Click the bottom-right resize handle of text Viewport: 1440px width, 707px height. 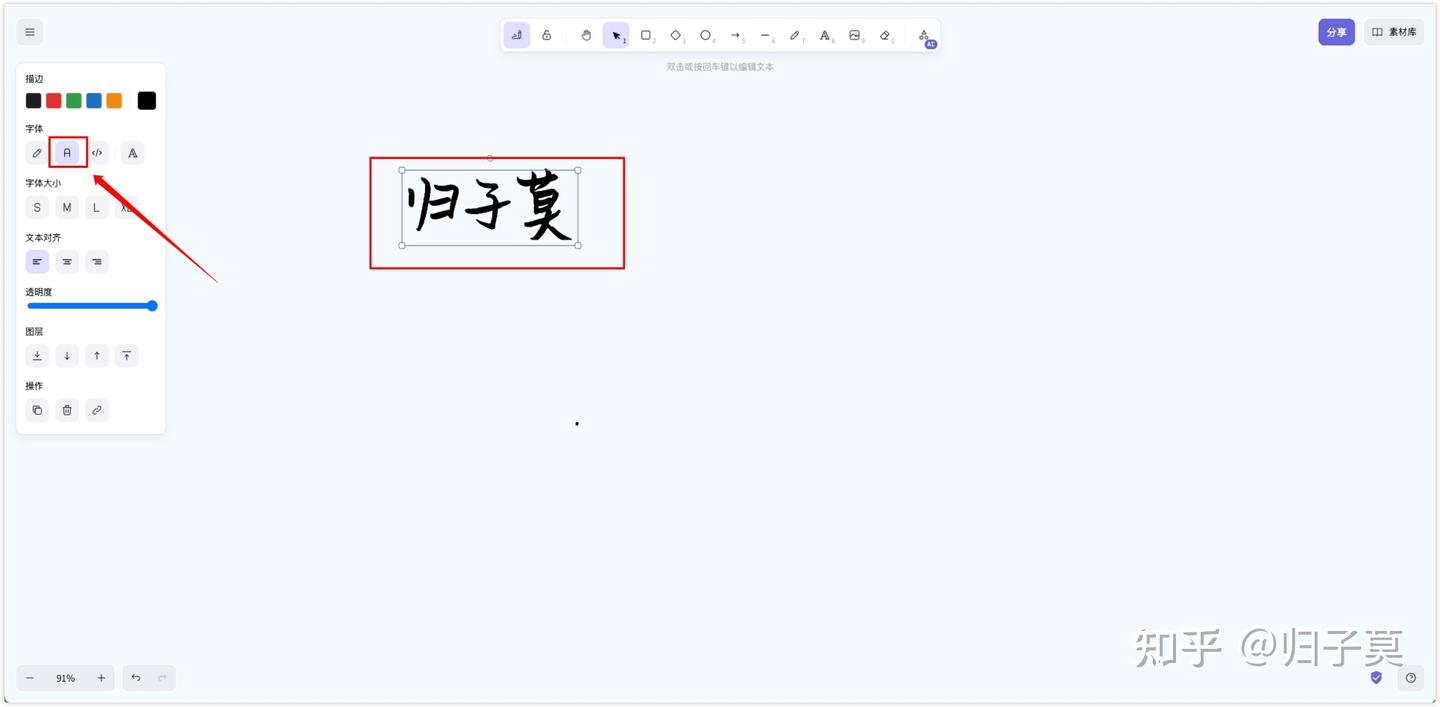pyautogui.click(x=578, y=245)
